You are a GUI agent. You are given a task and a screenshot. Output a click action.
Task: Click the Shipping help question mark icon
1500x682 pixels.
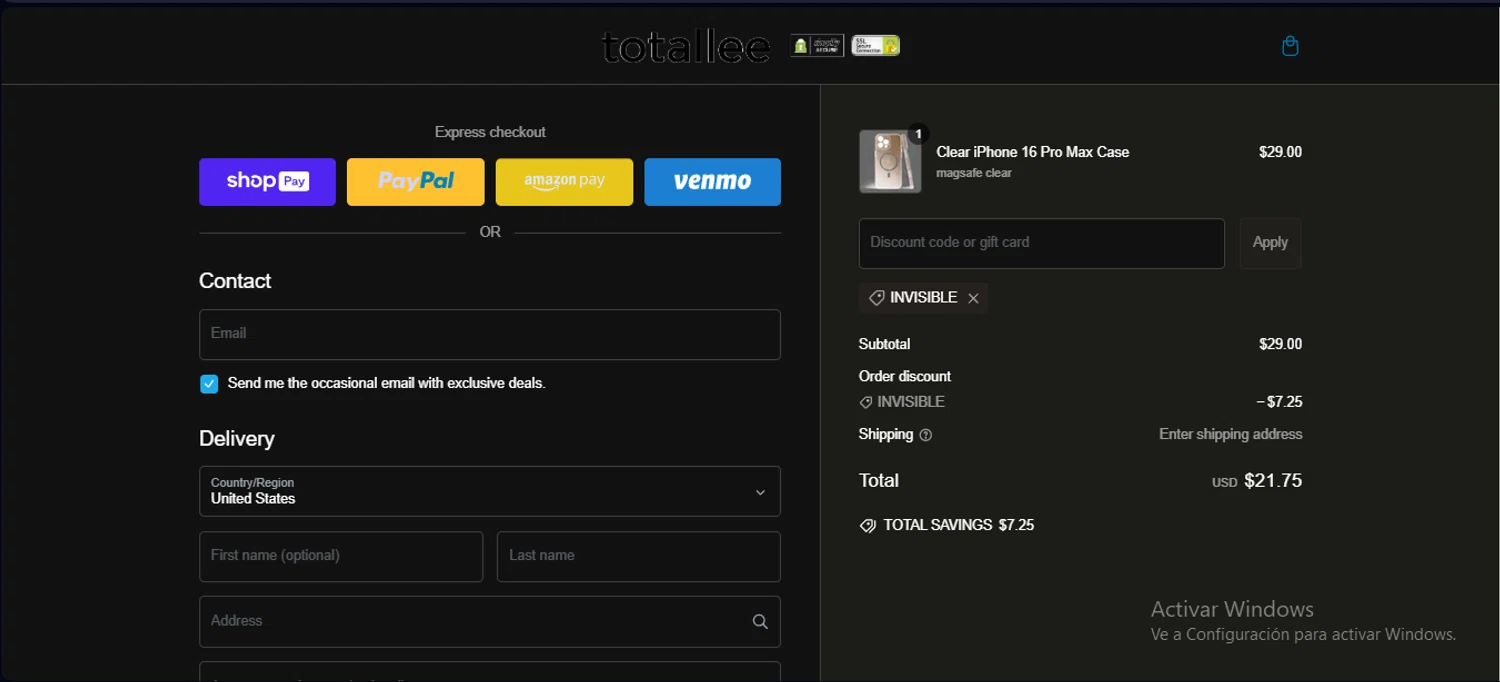[925, 435]
